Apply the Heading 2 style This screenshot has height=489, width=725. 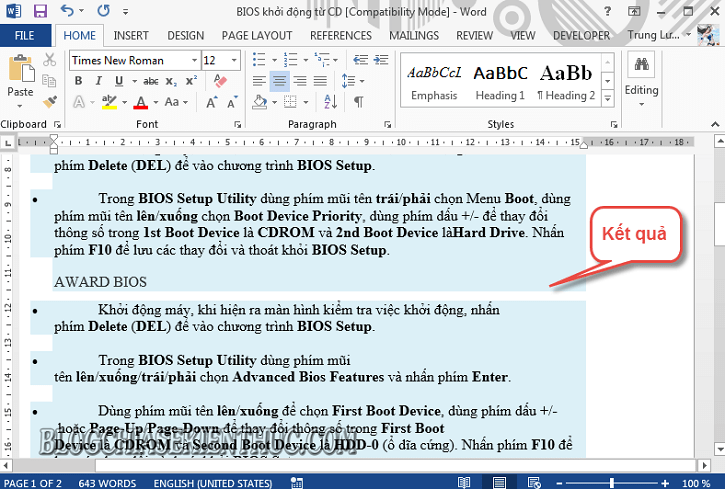tap(566, 82)
